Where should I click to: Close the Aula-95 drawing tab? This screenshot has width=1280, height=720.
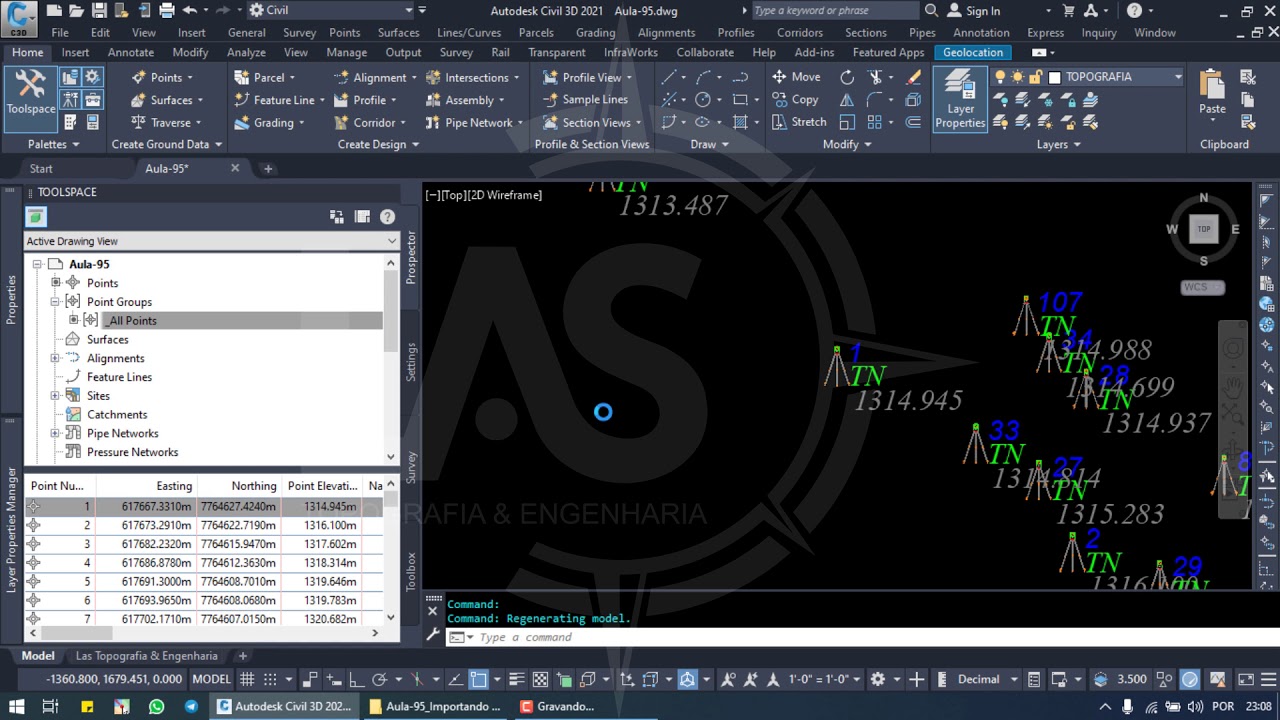pyautogui.click(x=235, y=168)
